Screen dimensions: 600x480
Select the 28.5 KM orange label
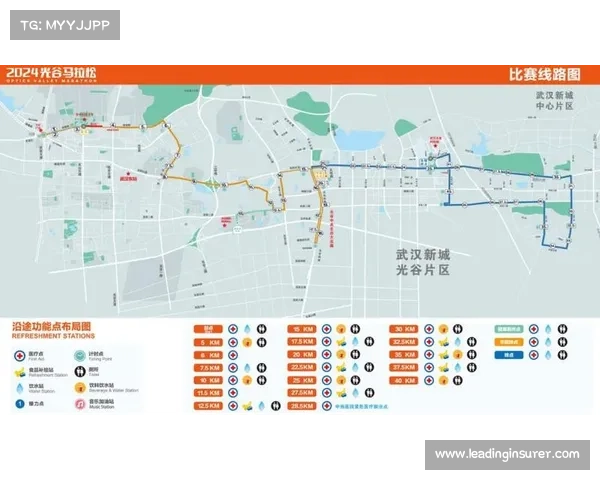[302, 406]
